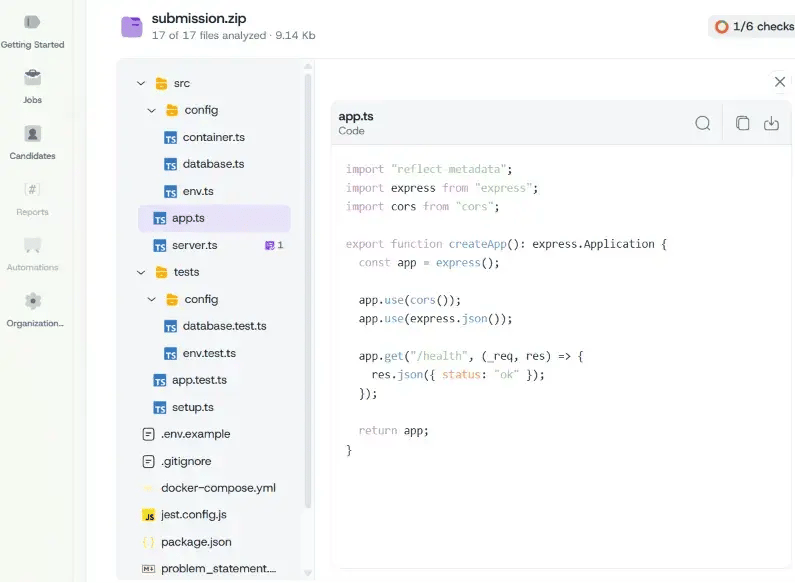This screenshot has width=795, height=583.
Task: Open the Getting Started sidebar item
Action: (32, 31)
